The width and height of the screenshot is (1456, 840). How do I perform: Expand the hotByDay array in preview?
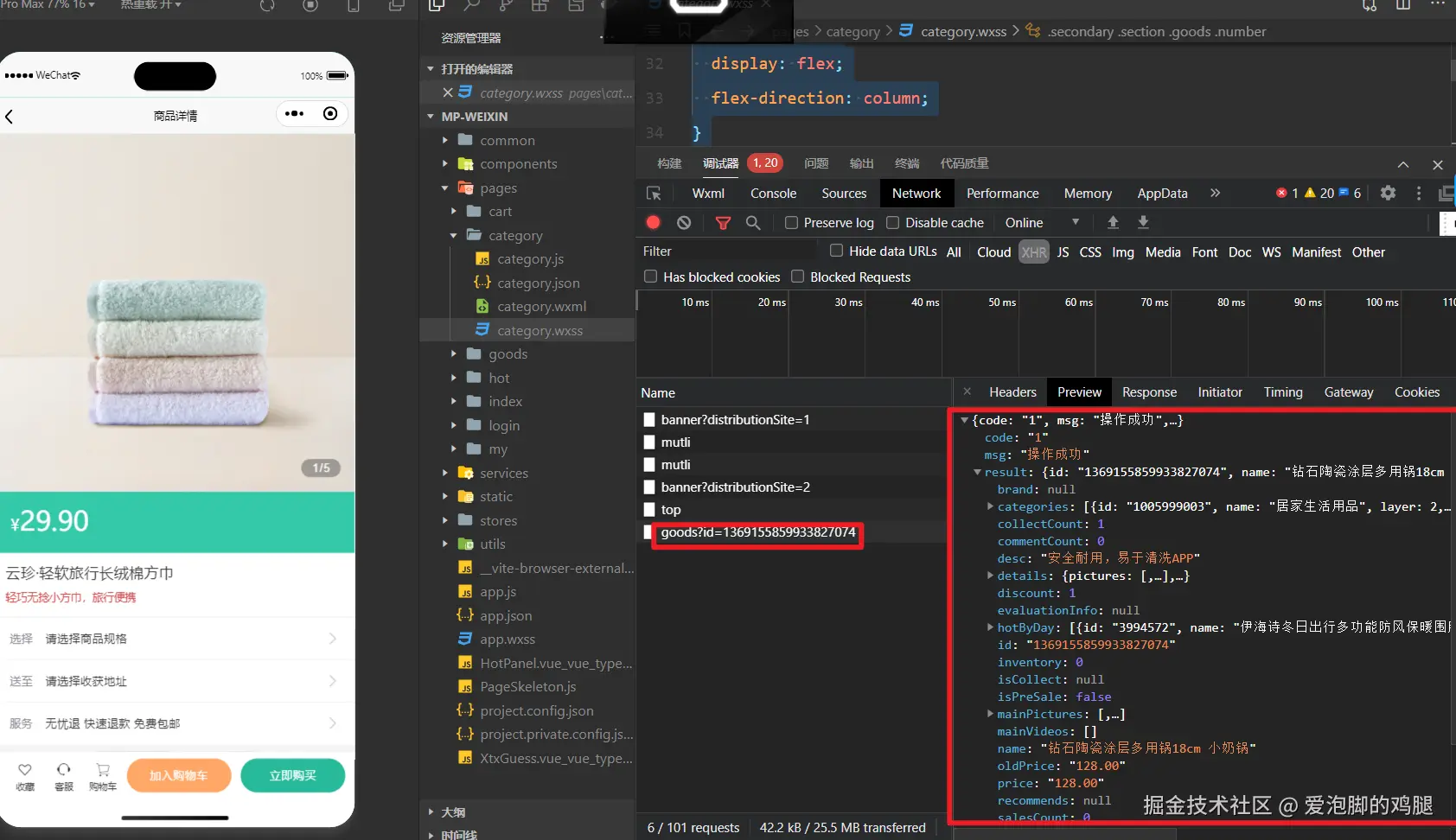(990, 627)
